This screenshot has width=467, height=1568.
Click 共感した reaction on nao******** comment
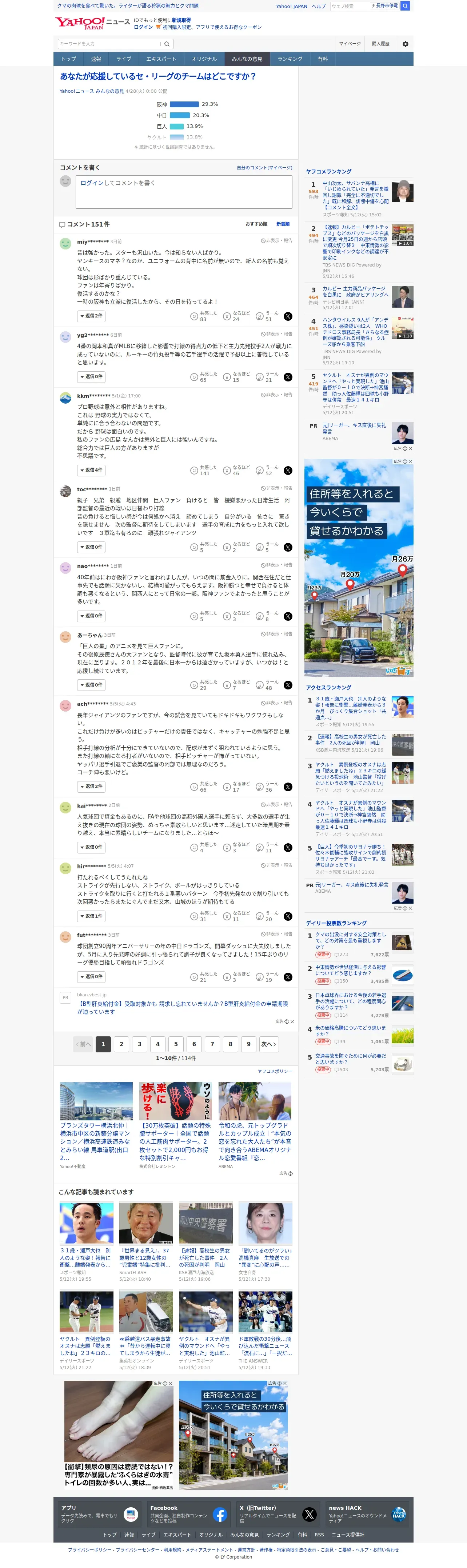[203, 616]
